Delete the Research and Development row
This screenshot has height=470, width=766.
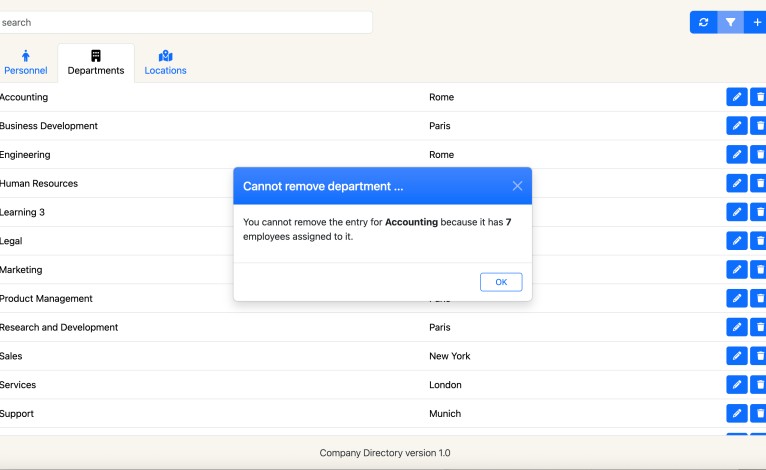pos(759,327)
